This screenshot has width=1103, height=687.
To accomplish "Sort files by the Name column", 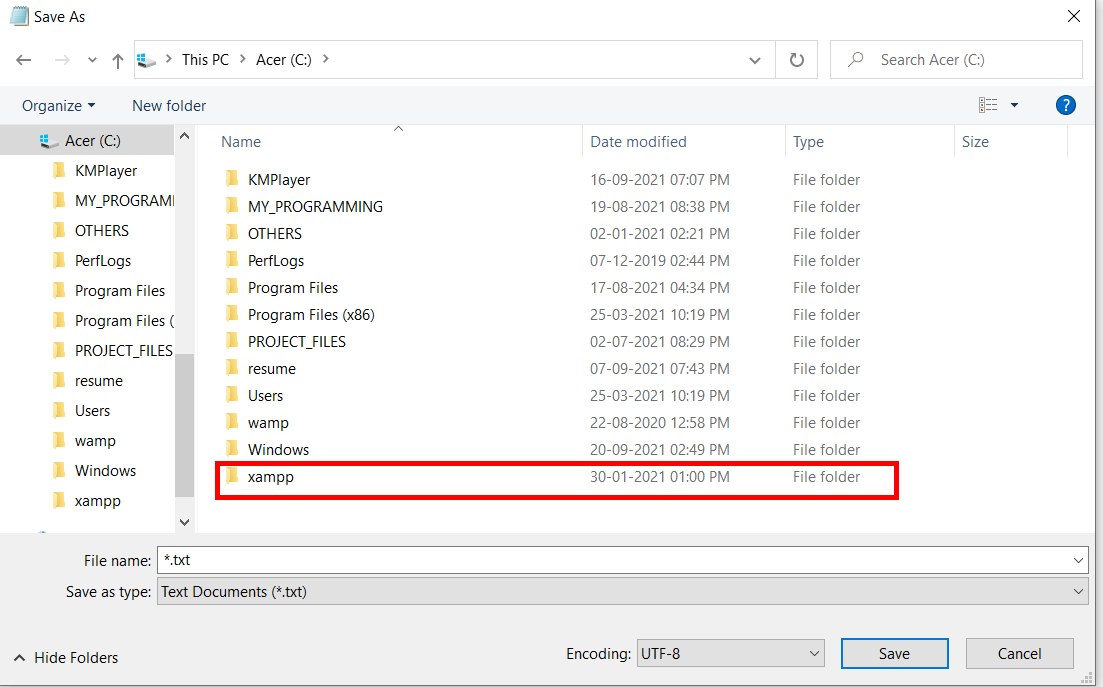I will pos(240,141).
